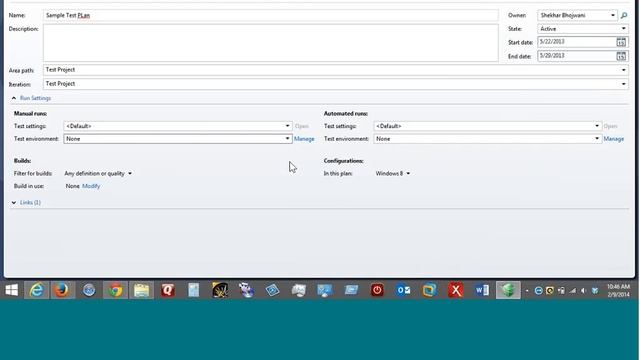Click inside the Description text area
The height and width of the screenshot is (360, 640).
pos(271,43)
